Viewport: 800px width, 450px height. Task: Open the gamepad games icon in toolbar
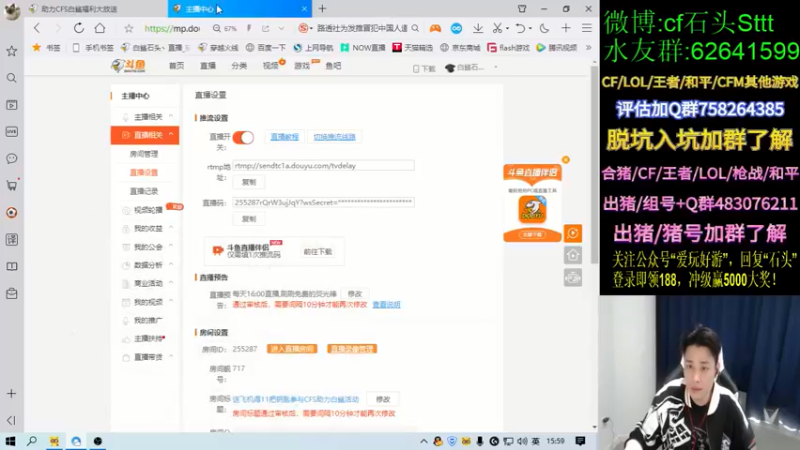pyautogui.click(x=435, y=29)
